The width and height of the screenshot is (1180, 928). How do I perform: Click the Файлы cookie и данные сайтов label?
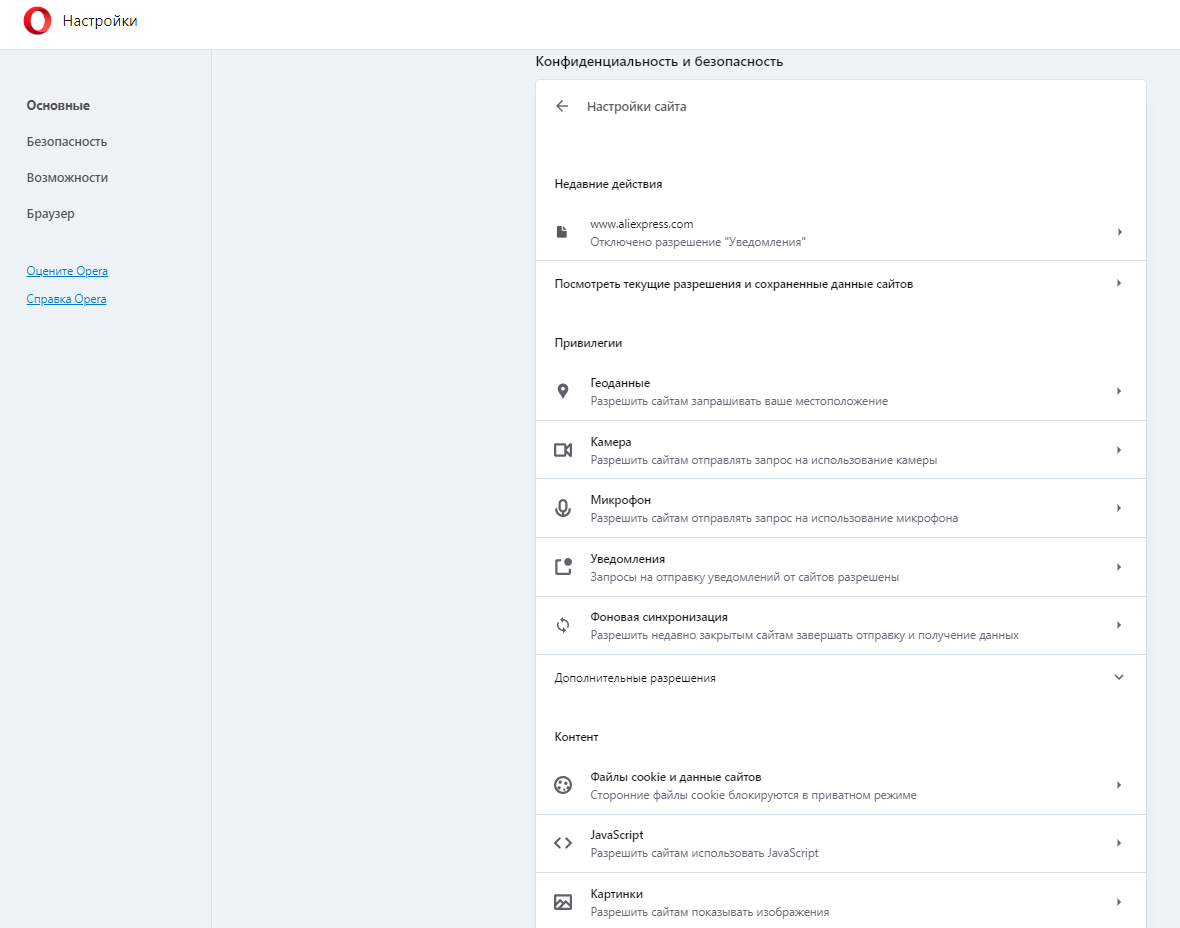click(676, 777)
